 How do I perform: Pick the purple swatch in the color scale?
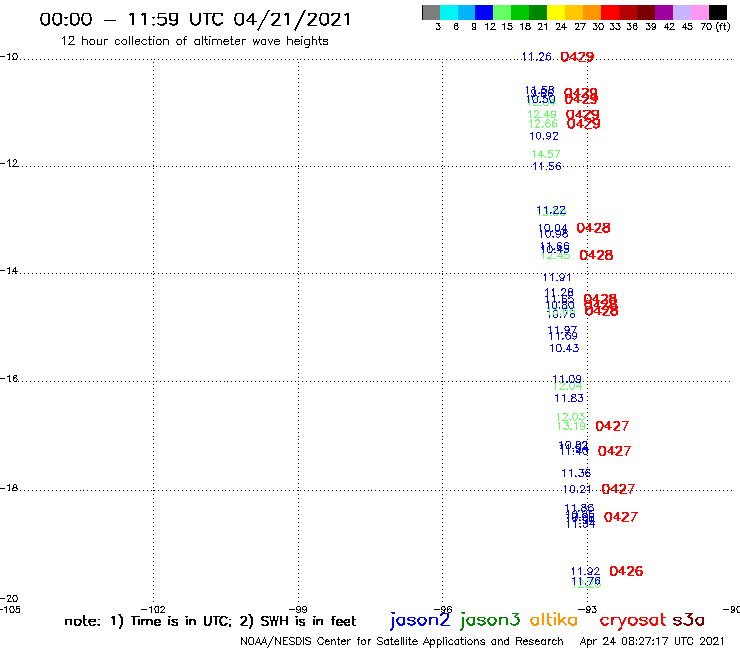pyautogui.click(x=664, y=12)
